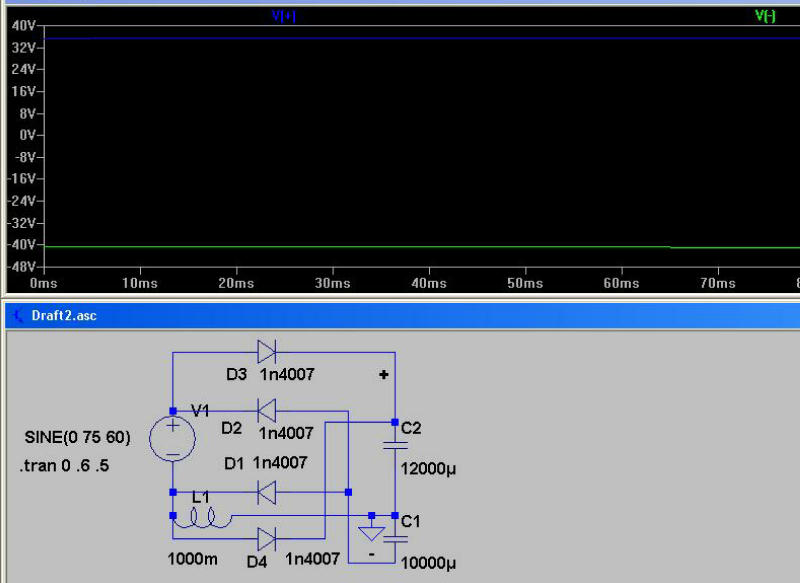Select capacitor C2 symbol
Image resolution: width=800 pixels, height=583 pixels.
pyautogui.click(x=395, y=446)
